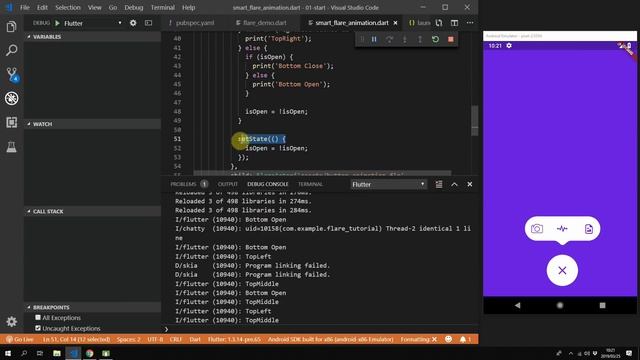640x360 pixels.
Task: Open the debug console icon in debug header
Action: [149, 23]
